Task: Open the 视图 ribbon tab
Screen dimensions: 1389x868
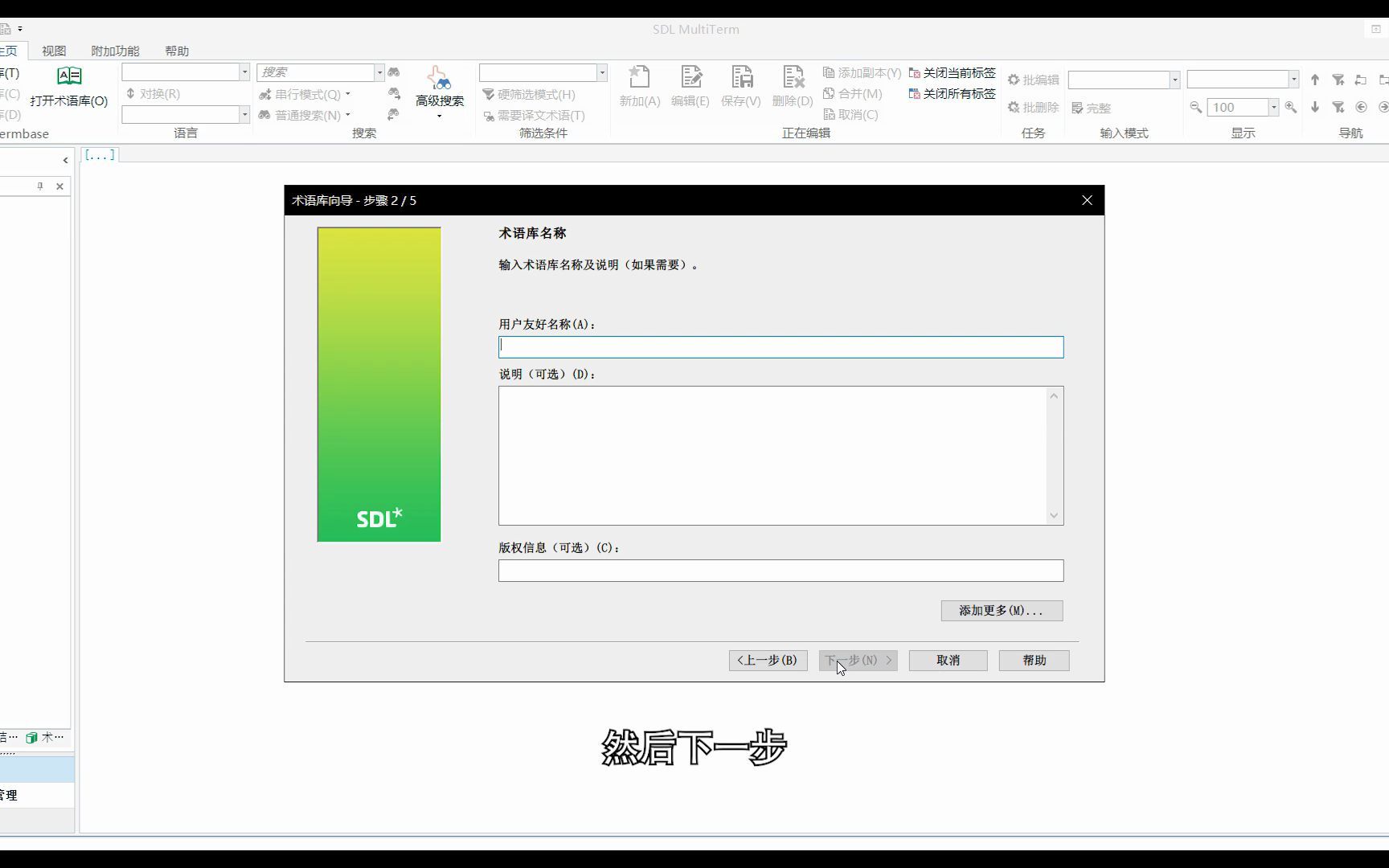Action: pyautogui.click(x=54, y=51)
